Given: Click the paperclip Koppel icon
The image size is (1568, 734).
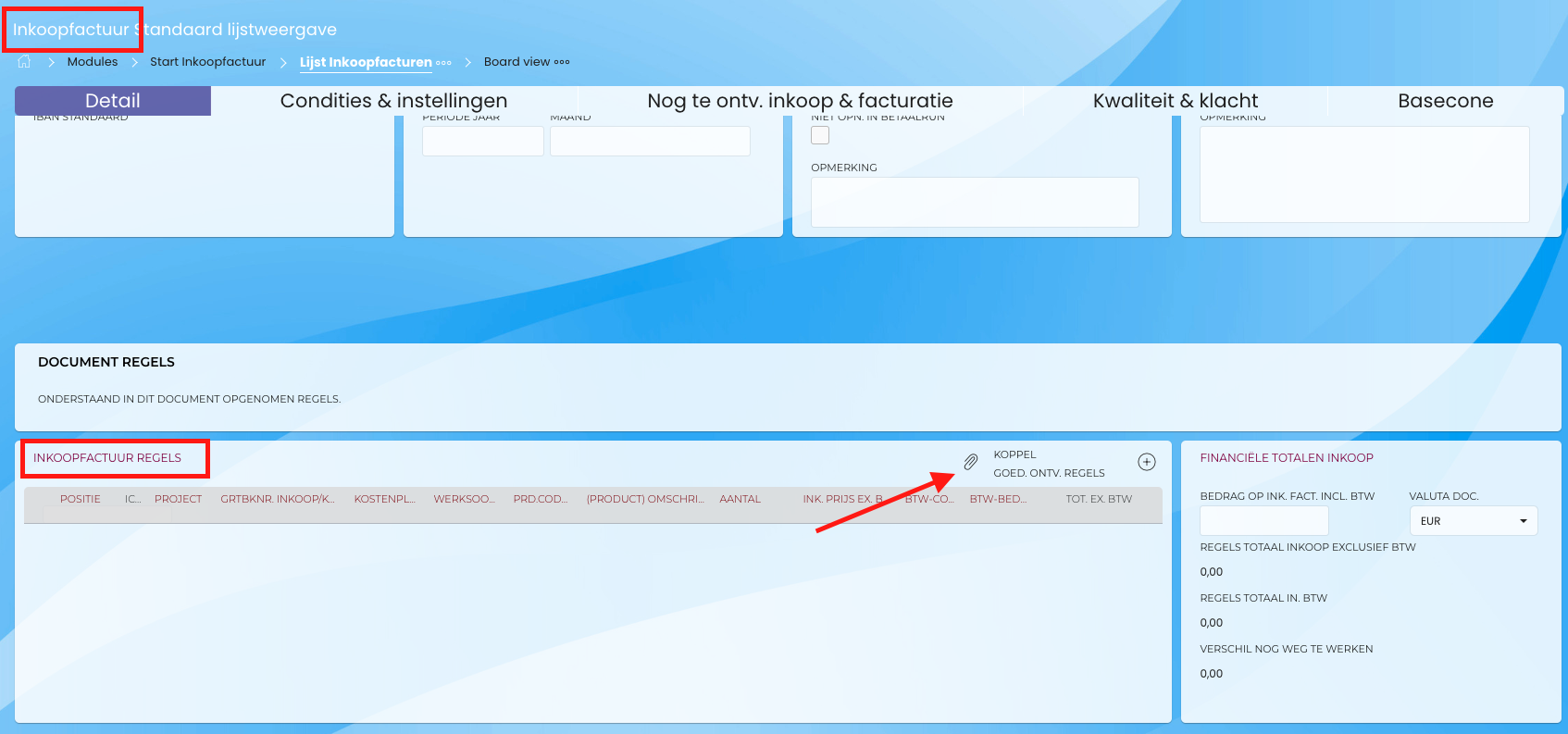Looking at the screenshot, I should pyautogui.click(x=970, y=462).
